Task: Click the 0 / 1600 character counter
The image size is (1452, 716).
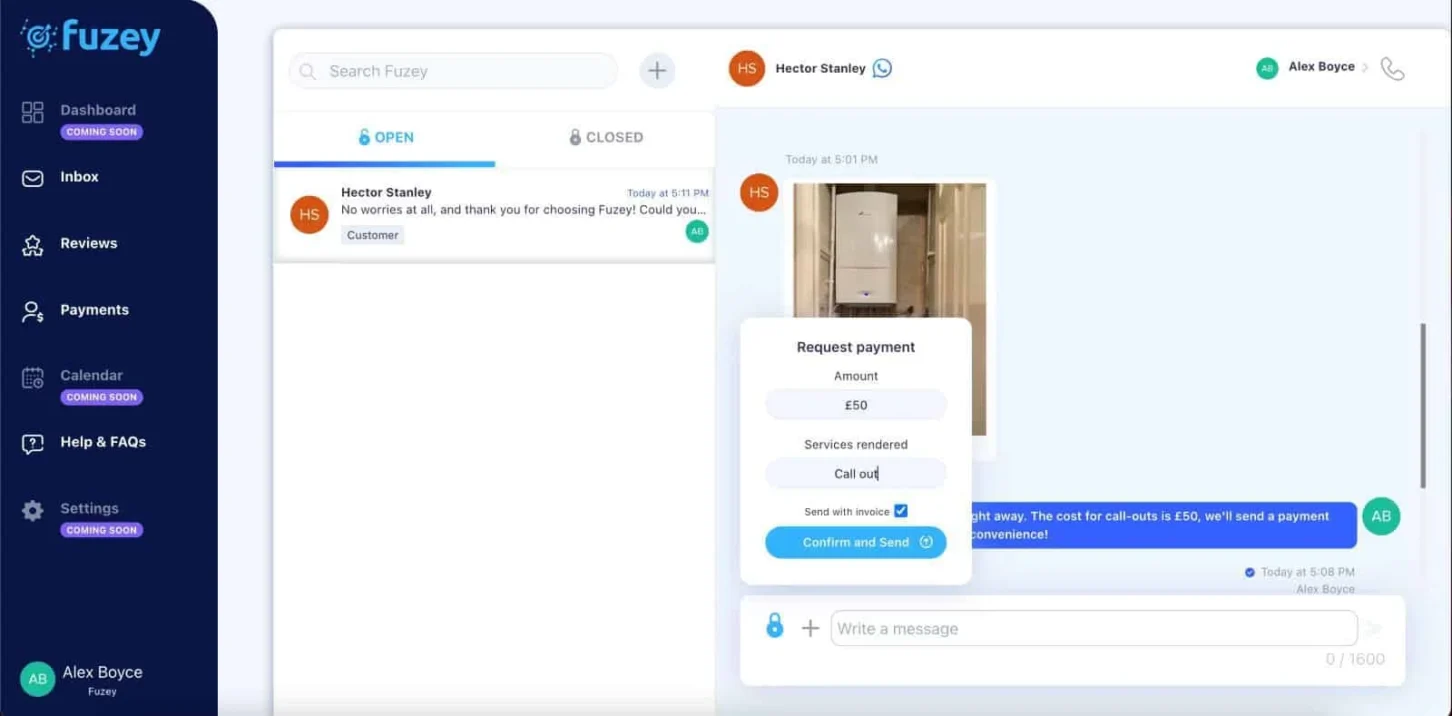Action: pyautogui.click(x=1355, y=659)
